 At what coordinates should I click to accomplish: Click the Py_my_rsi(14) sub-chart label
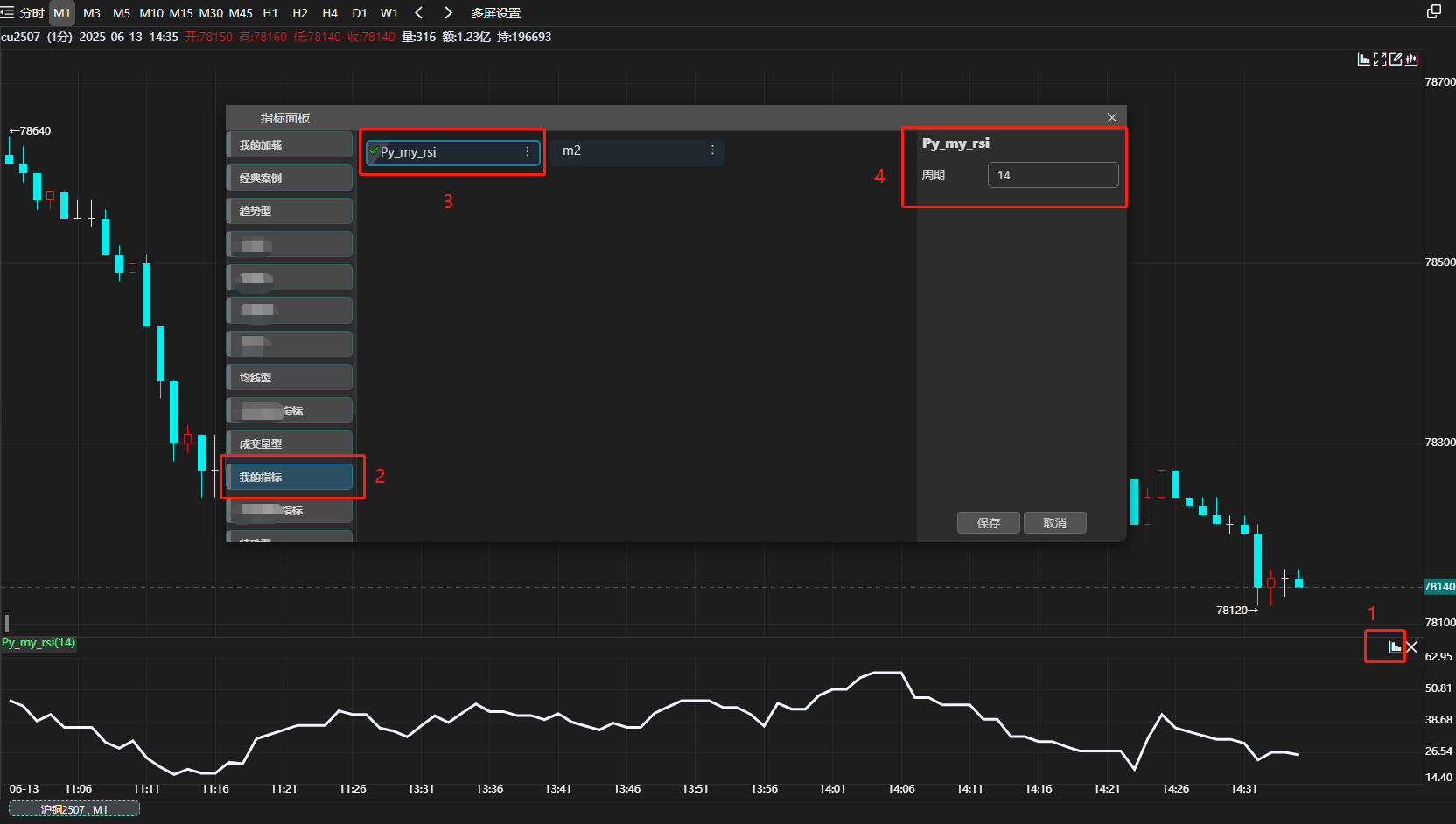point(38,643)
